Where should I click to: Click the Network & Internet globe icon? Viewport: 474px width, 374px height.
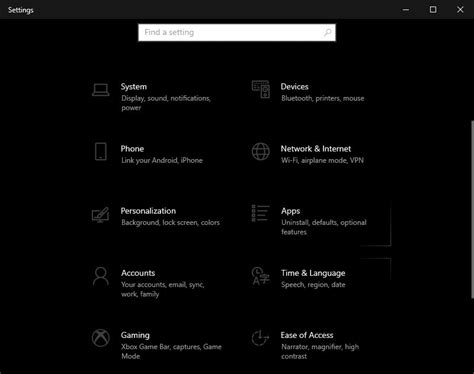pyautogui.click(x=261, y=152)
